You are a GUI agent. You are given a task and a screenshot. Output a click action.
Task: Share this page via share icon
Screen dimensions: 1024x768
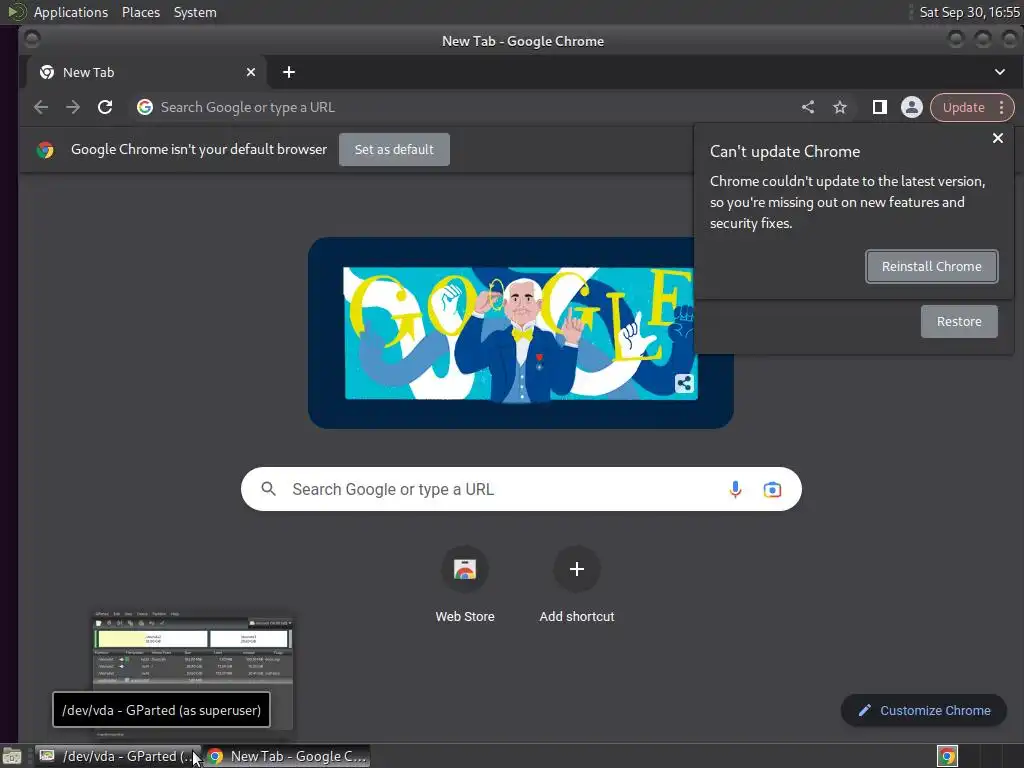click(x=808, y=107)
